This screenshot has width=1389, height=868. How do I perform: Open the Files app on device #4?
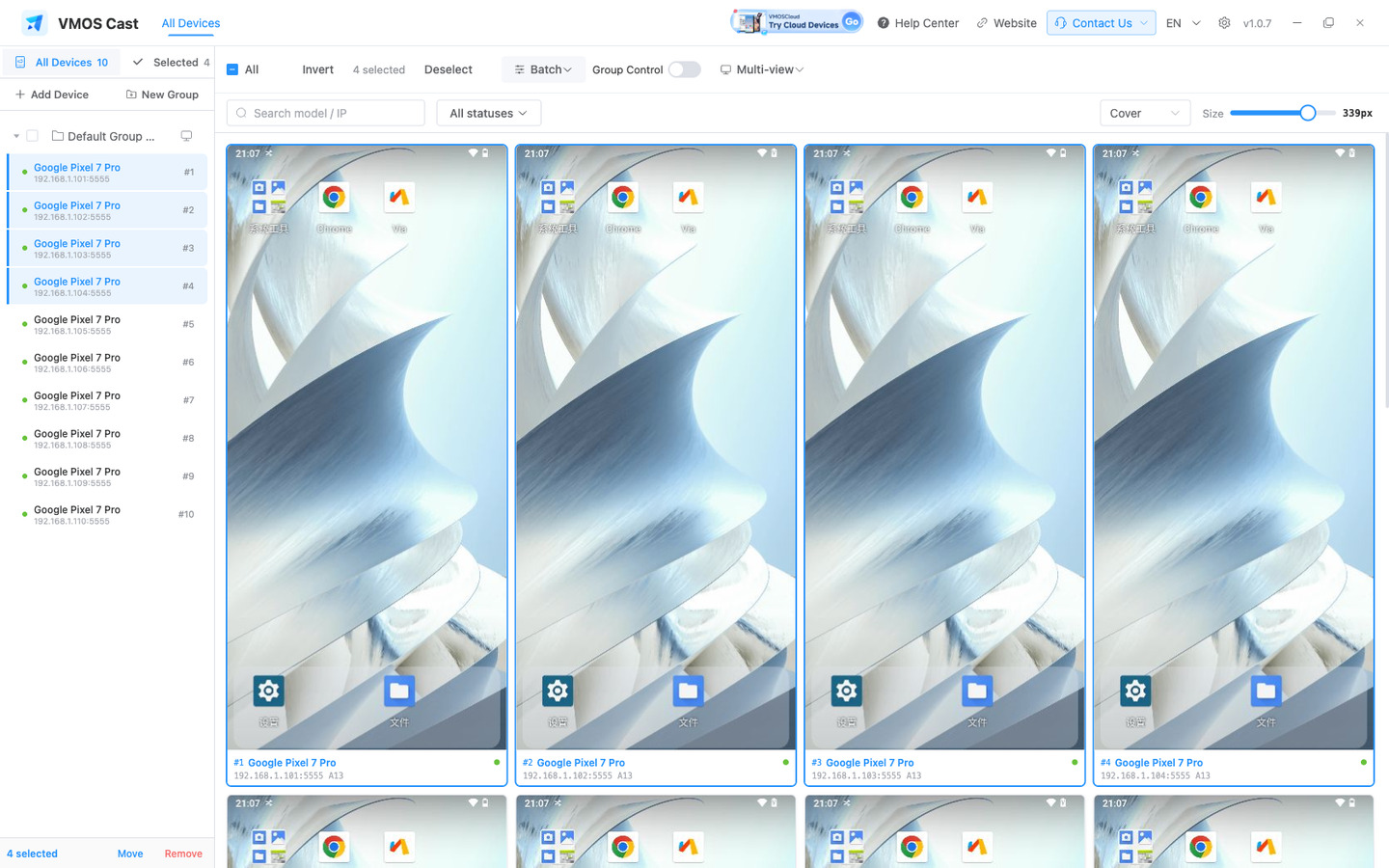tap(1266, 691)
